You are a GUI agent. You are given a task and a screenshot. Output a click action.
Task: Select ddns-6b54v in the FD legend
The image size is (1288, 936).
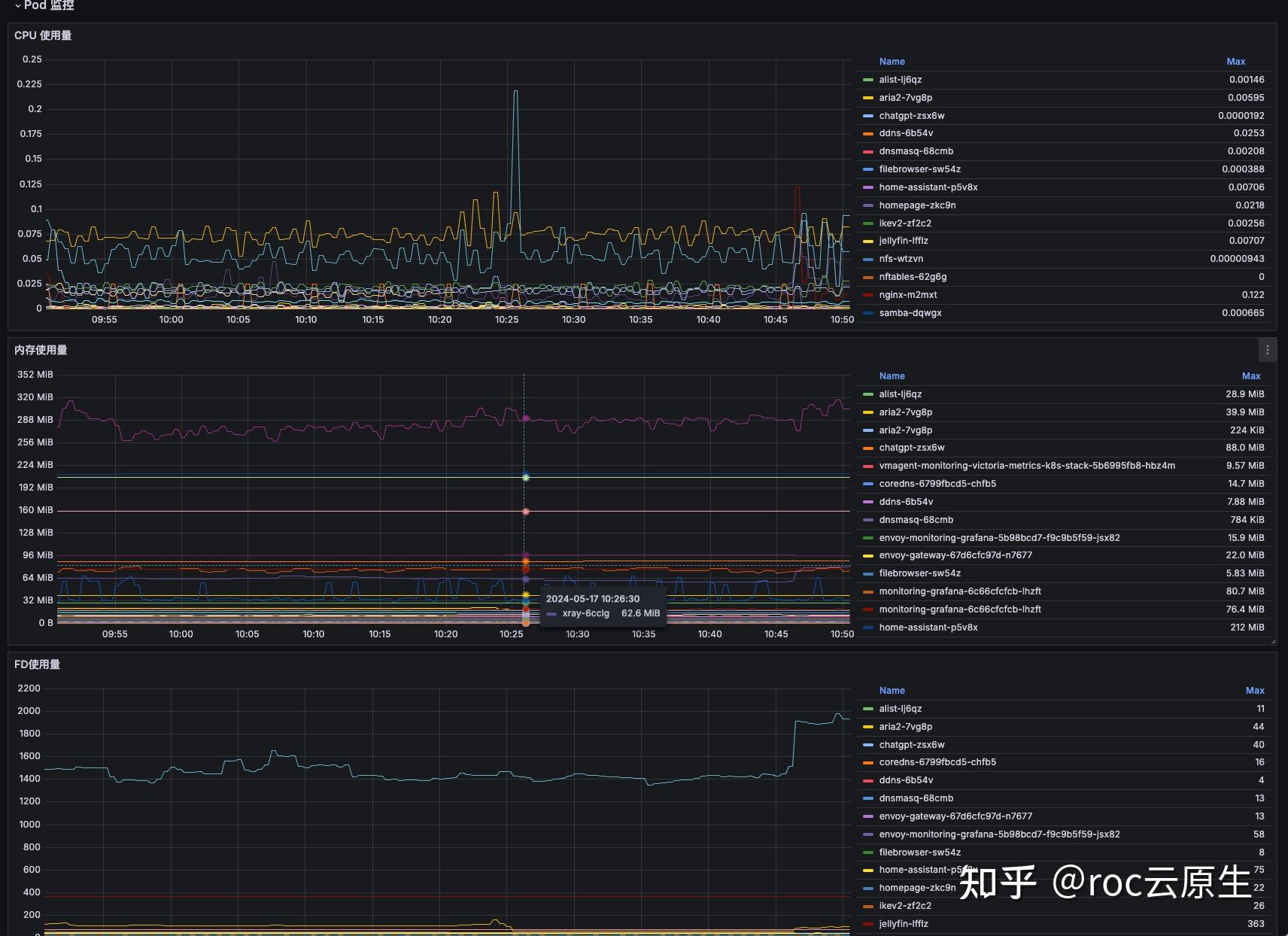906,780
